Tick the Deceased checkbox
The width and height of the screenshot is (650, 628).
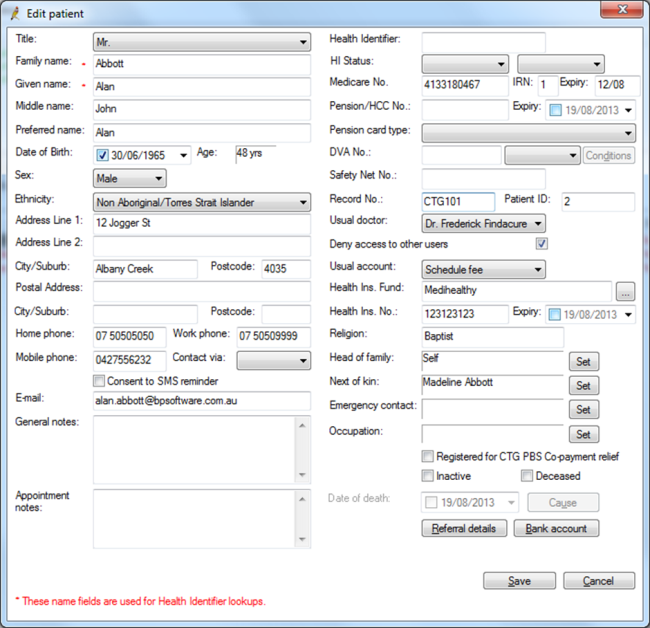pos(527,475)
